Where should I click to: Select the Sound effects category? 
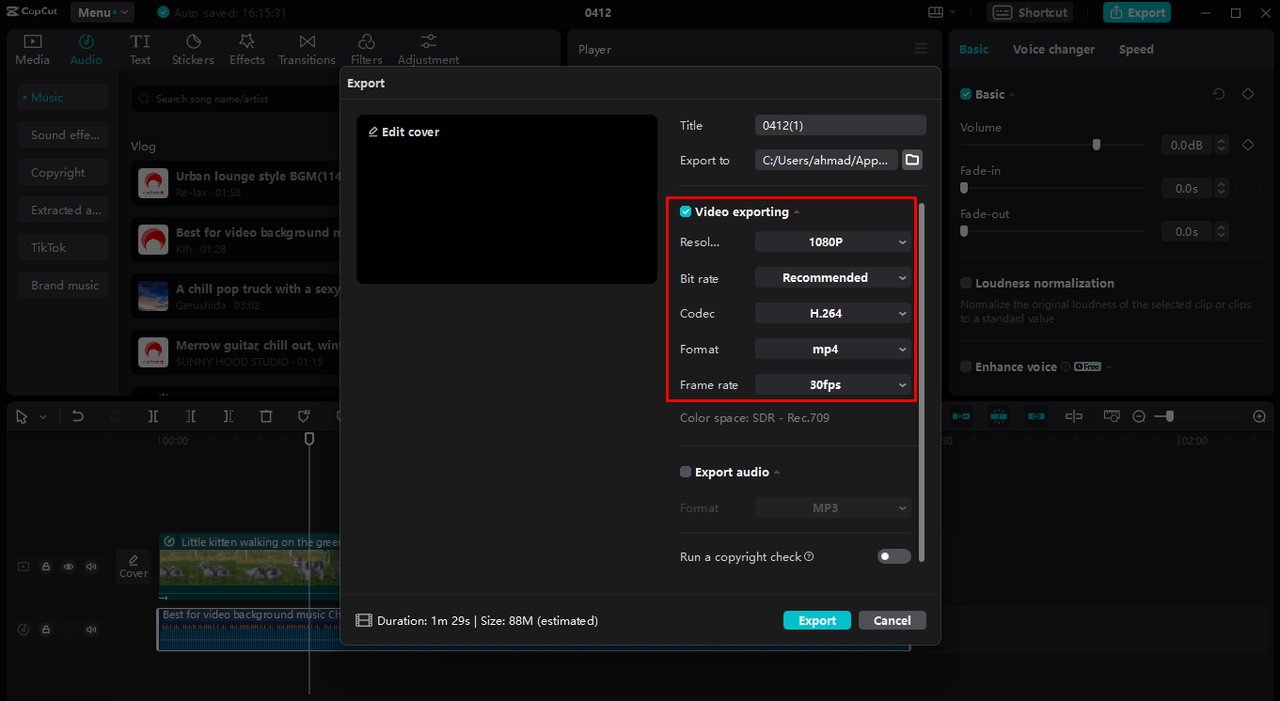click(x=62, y=135)
